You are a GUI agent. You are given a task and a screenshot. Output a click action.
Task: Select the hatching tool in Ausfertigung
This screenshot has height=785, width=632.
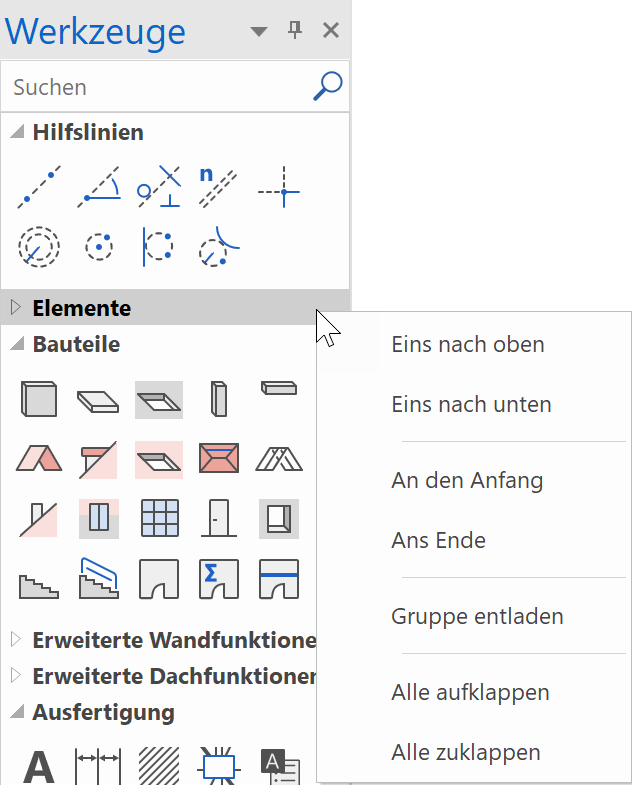tap(159, 767)
